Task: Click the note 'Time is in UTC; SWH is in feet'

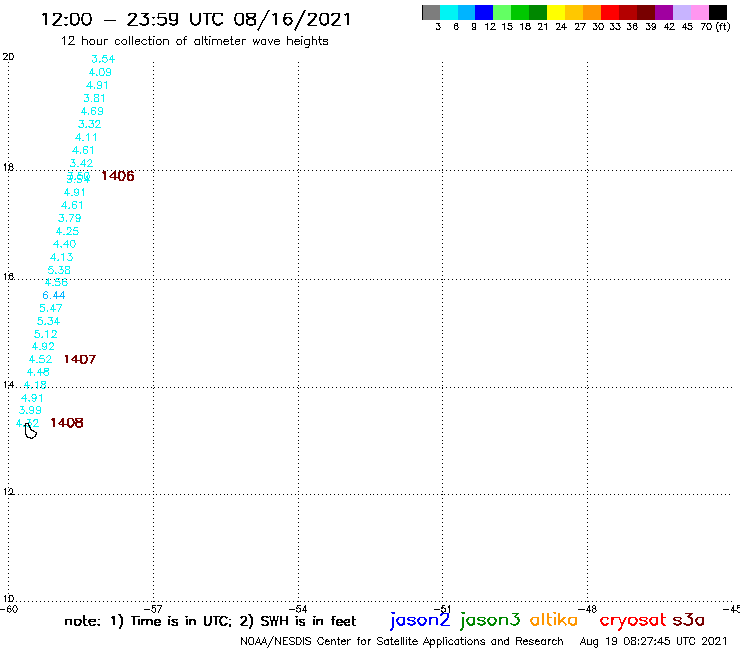Action: [x=210, y=621]
